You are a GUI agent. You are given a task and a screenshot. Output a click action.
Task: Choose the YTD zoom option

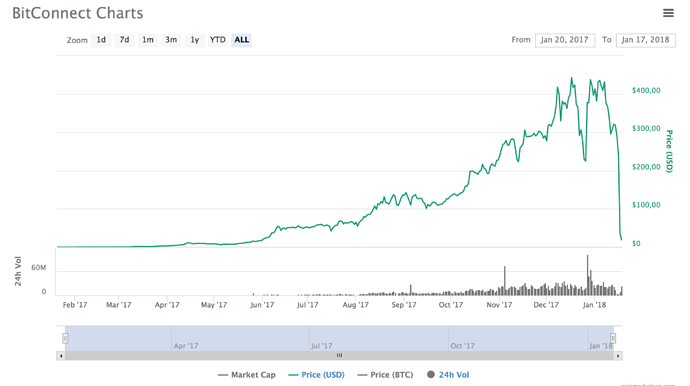coord(218,40)
